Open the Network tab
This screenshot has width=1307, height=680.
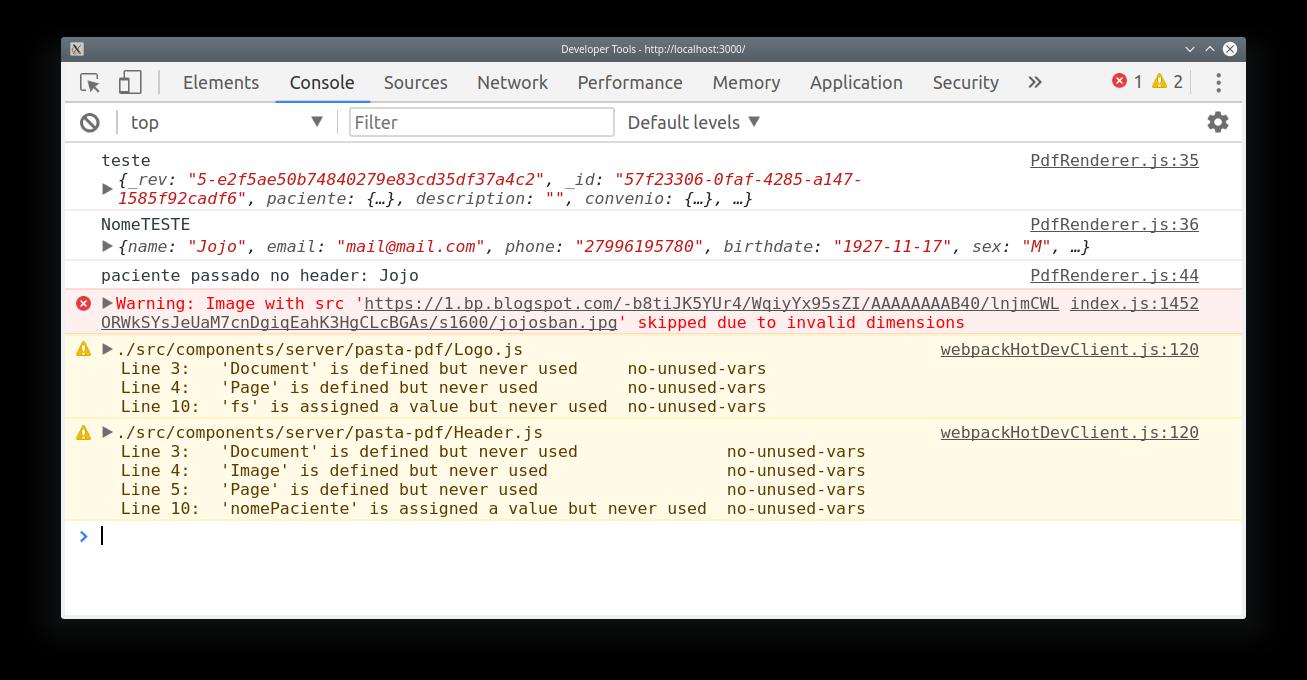pyautogui.click(x=512, y=82)
